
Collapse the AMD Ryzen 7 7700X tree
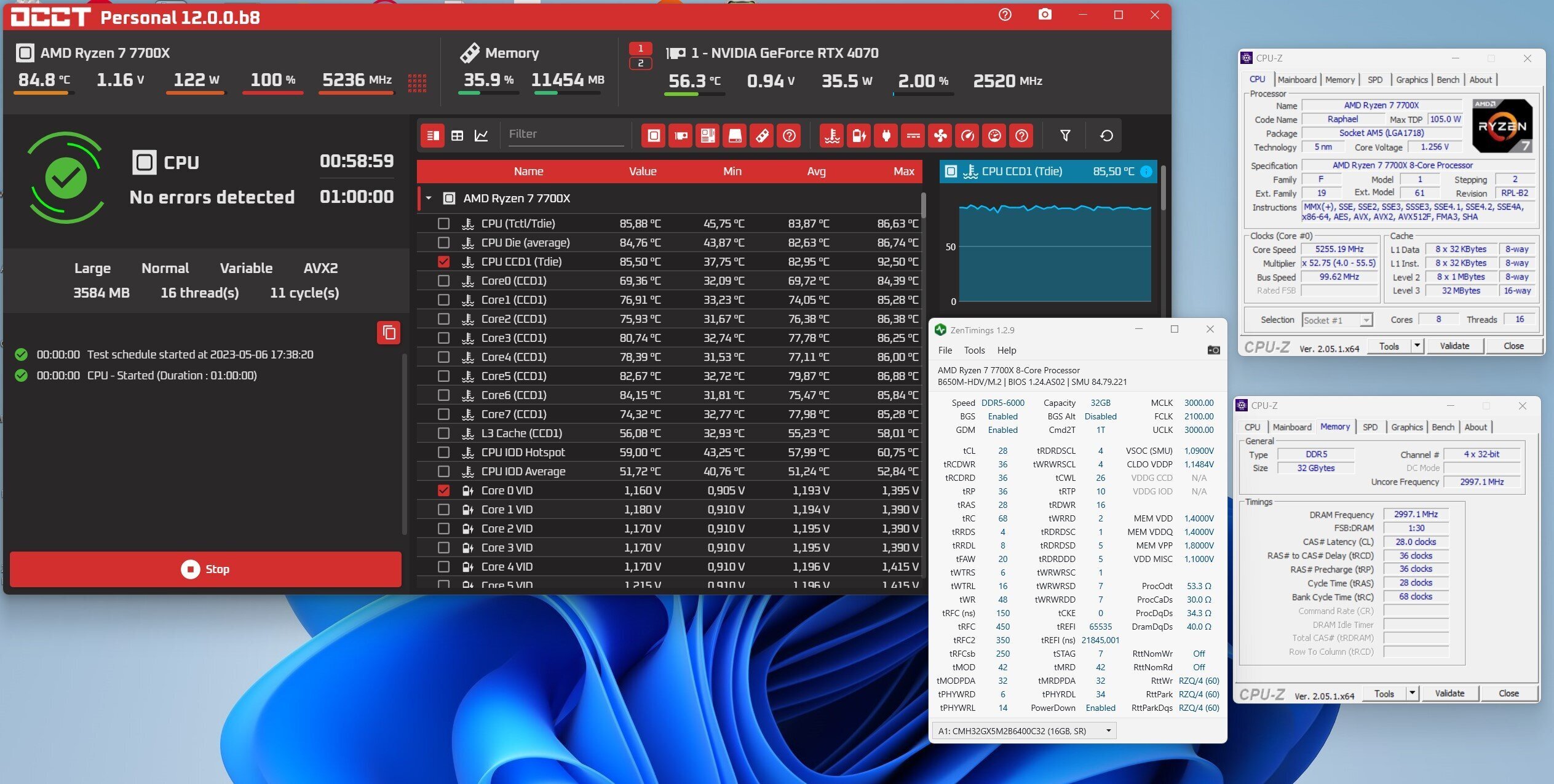pos(429,199)
